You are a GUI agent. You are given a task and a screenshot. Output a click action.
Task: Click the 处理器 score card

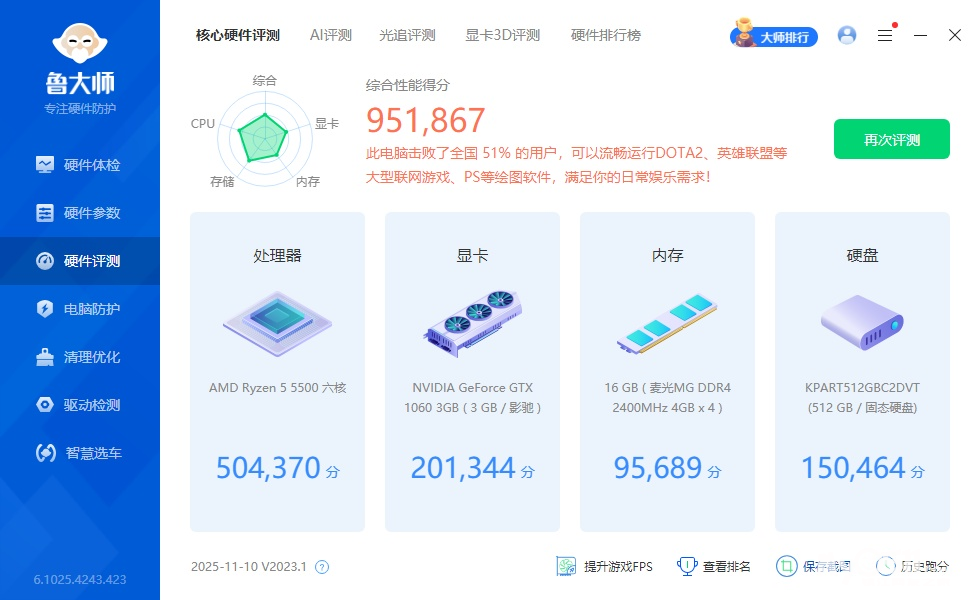click(x=277, y=371)
